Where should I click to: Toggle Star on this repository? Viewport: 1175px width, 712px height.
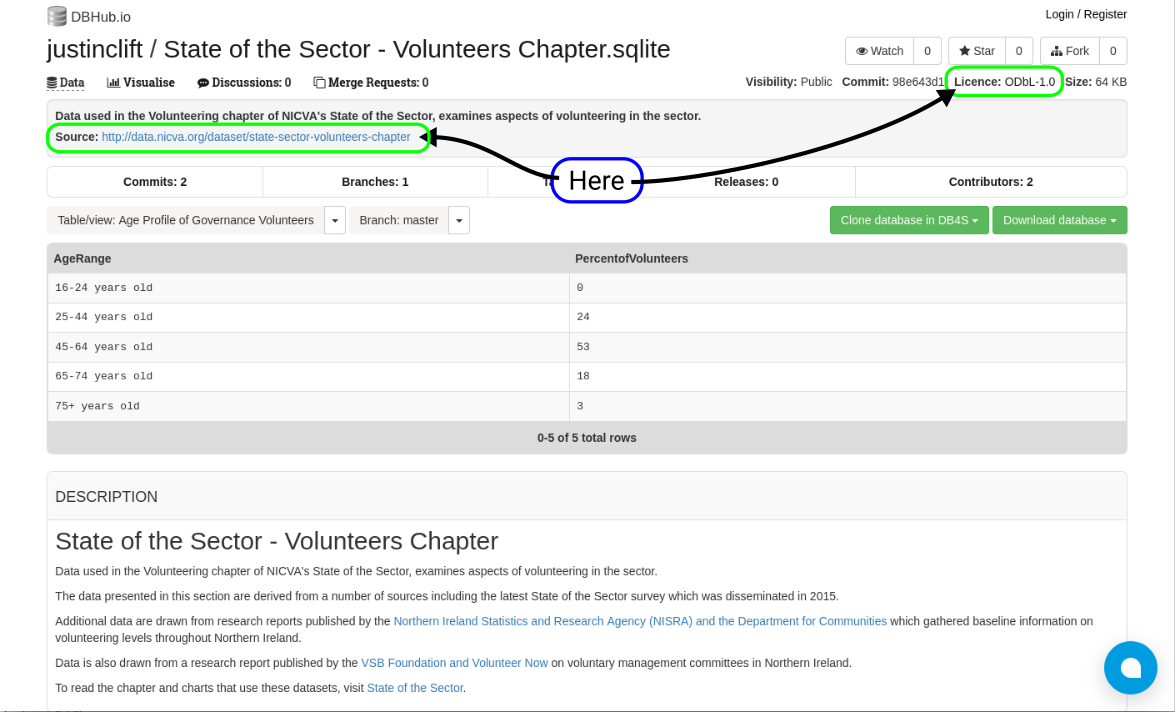coord(976,50)
